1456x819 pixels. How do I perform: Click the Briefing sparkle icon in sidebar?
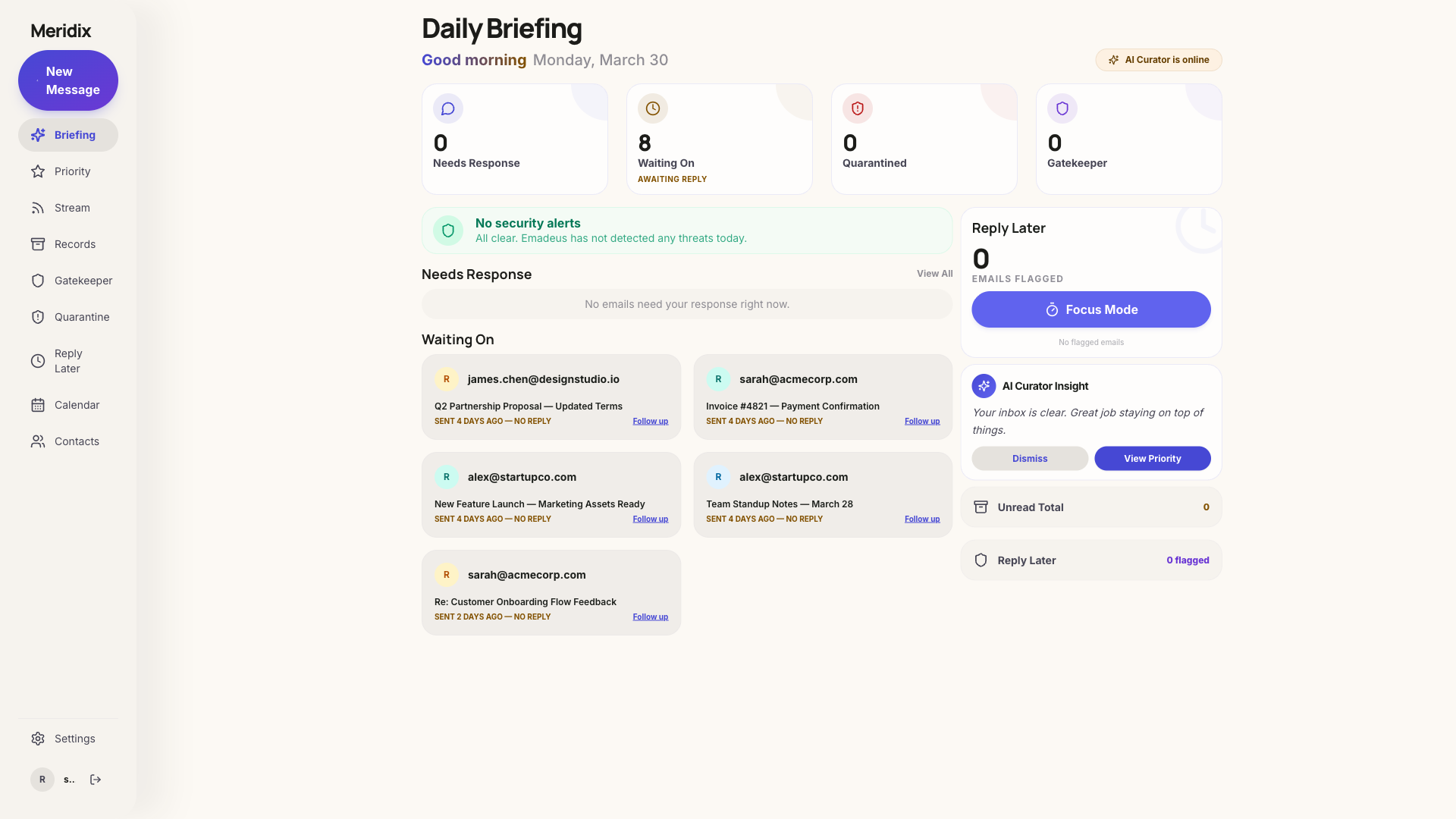38,135
